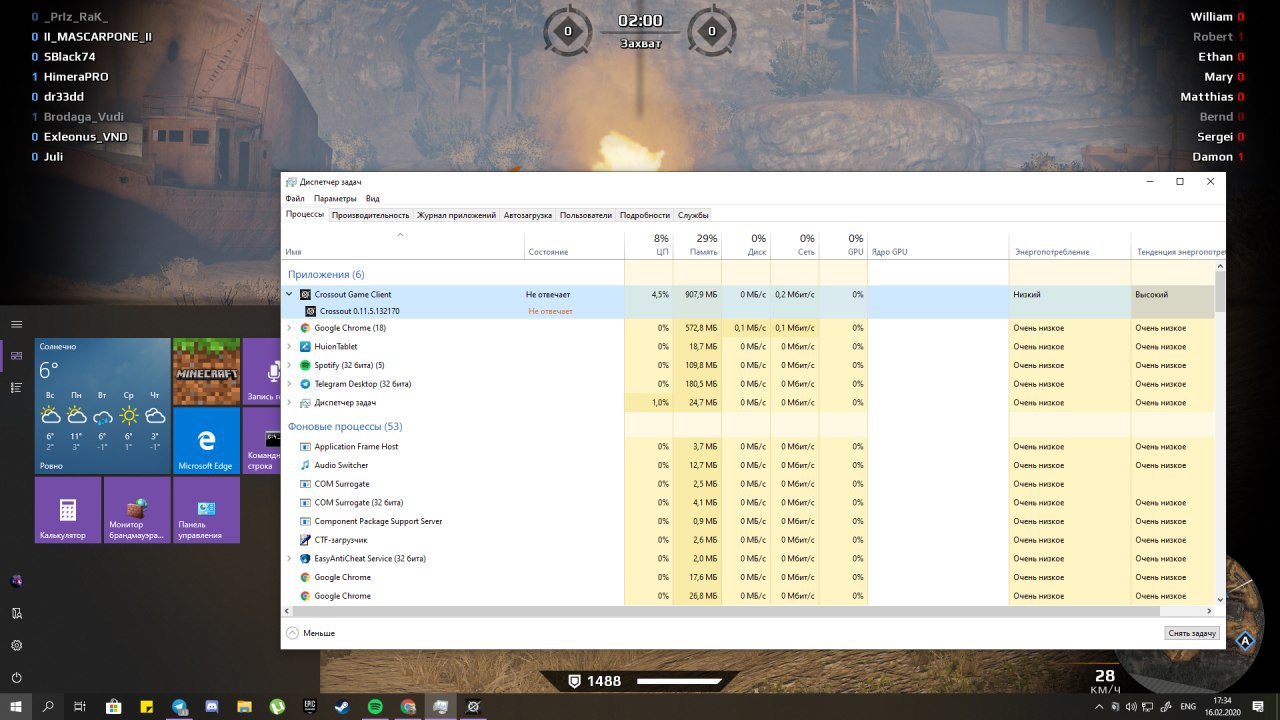Expand the HuionTablet process row
Screen dimensions: 1280x720
pyautogui.click(x=290, y=346)
